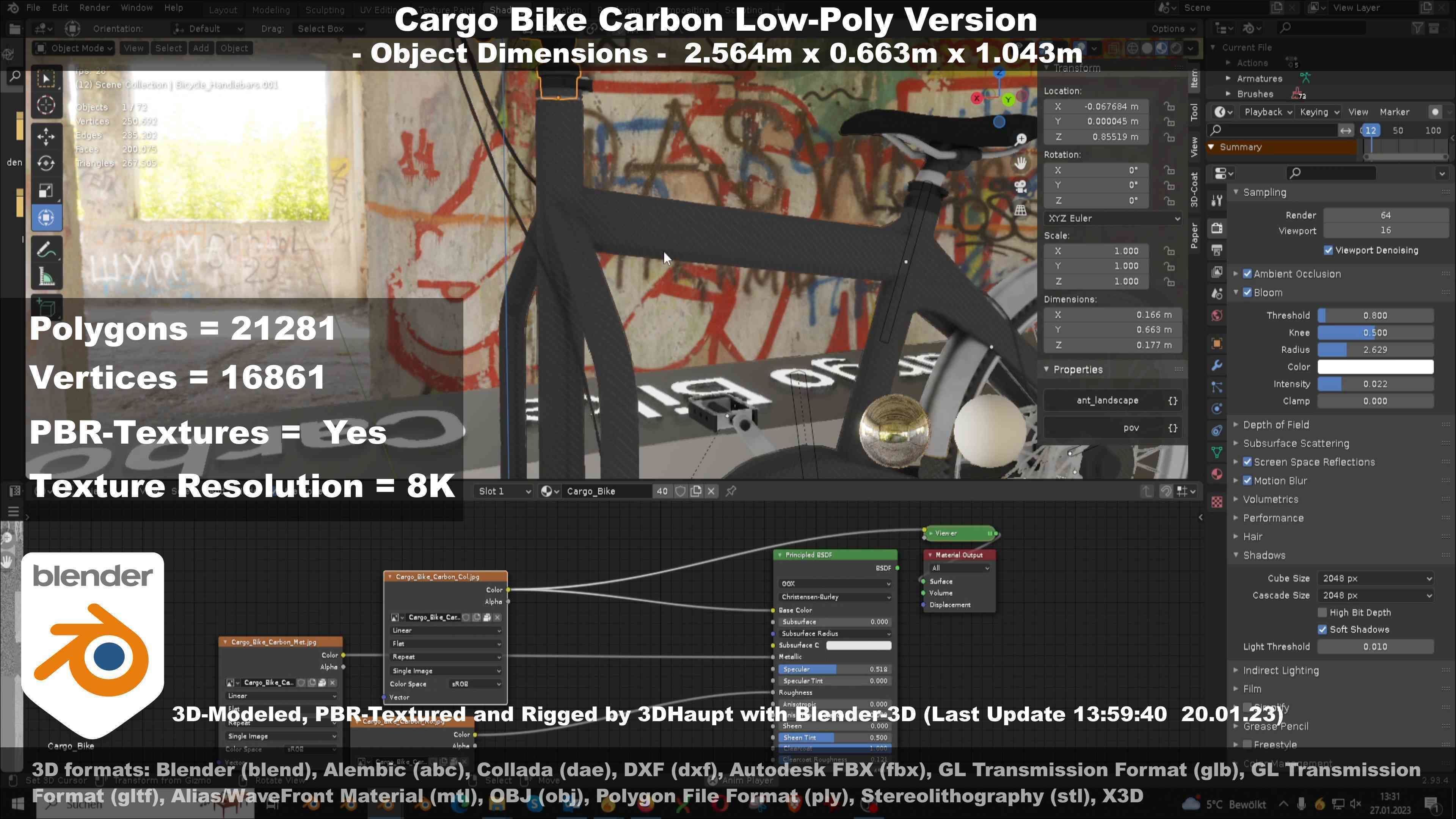
Task: Open Object Data green triangle icon
Action: pos(1217,452)
